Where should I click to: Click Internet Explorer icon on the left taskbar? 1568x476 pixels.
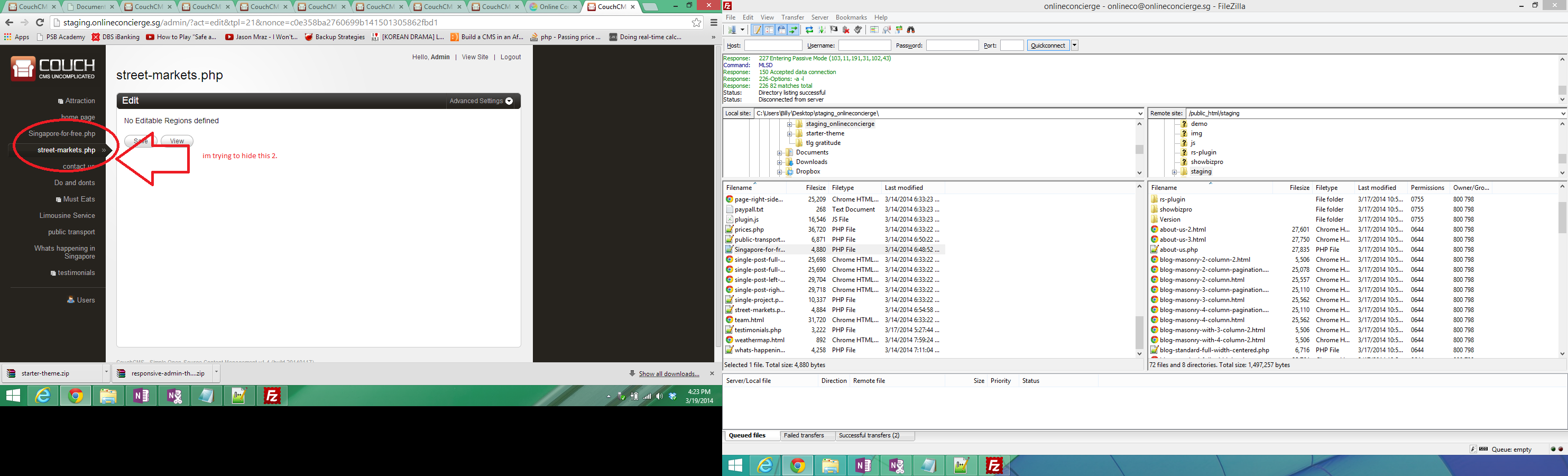(43, 396)
